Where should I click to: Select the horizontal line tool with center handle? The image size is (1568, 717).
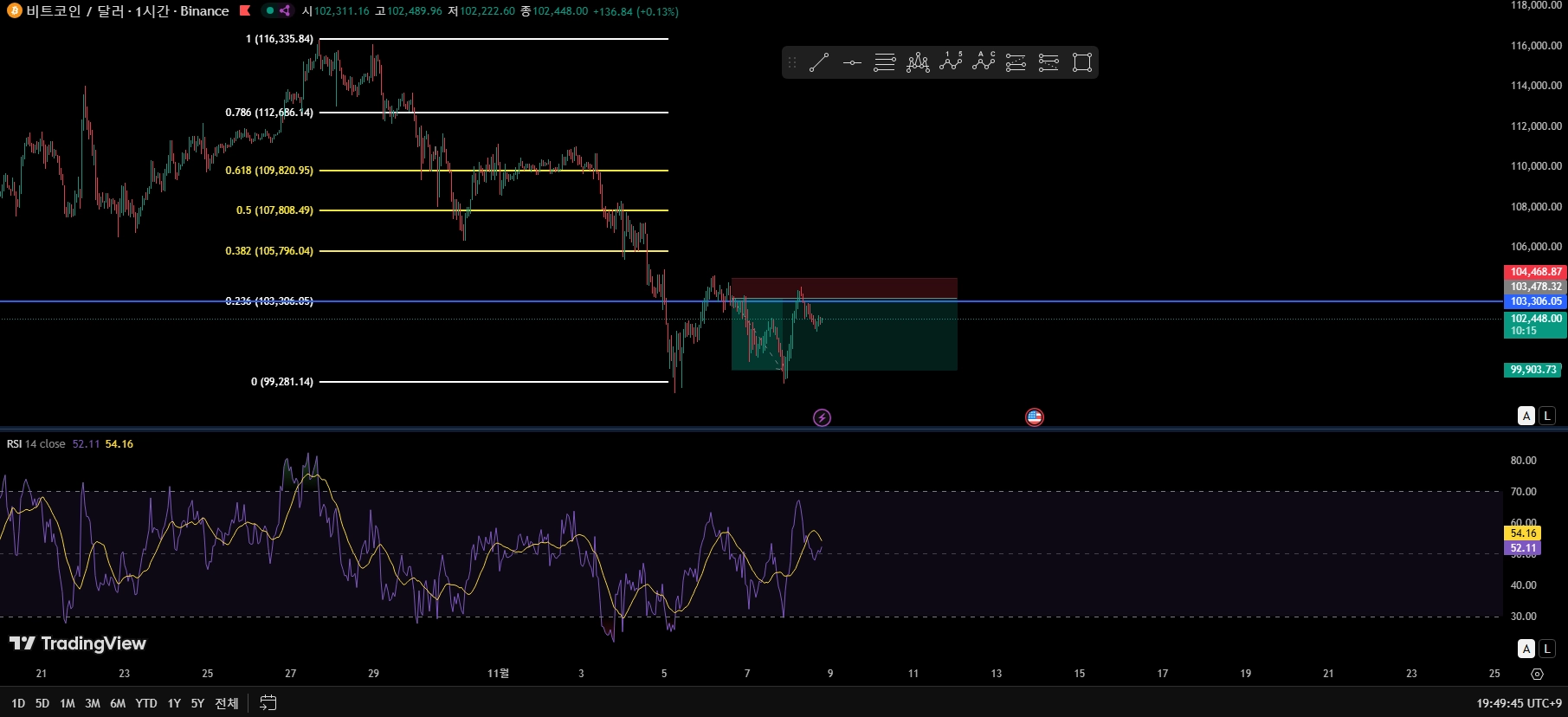pyautogui.click(x=852, y=62)
